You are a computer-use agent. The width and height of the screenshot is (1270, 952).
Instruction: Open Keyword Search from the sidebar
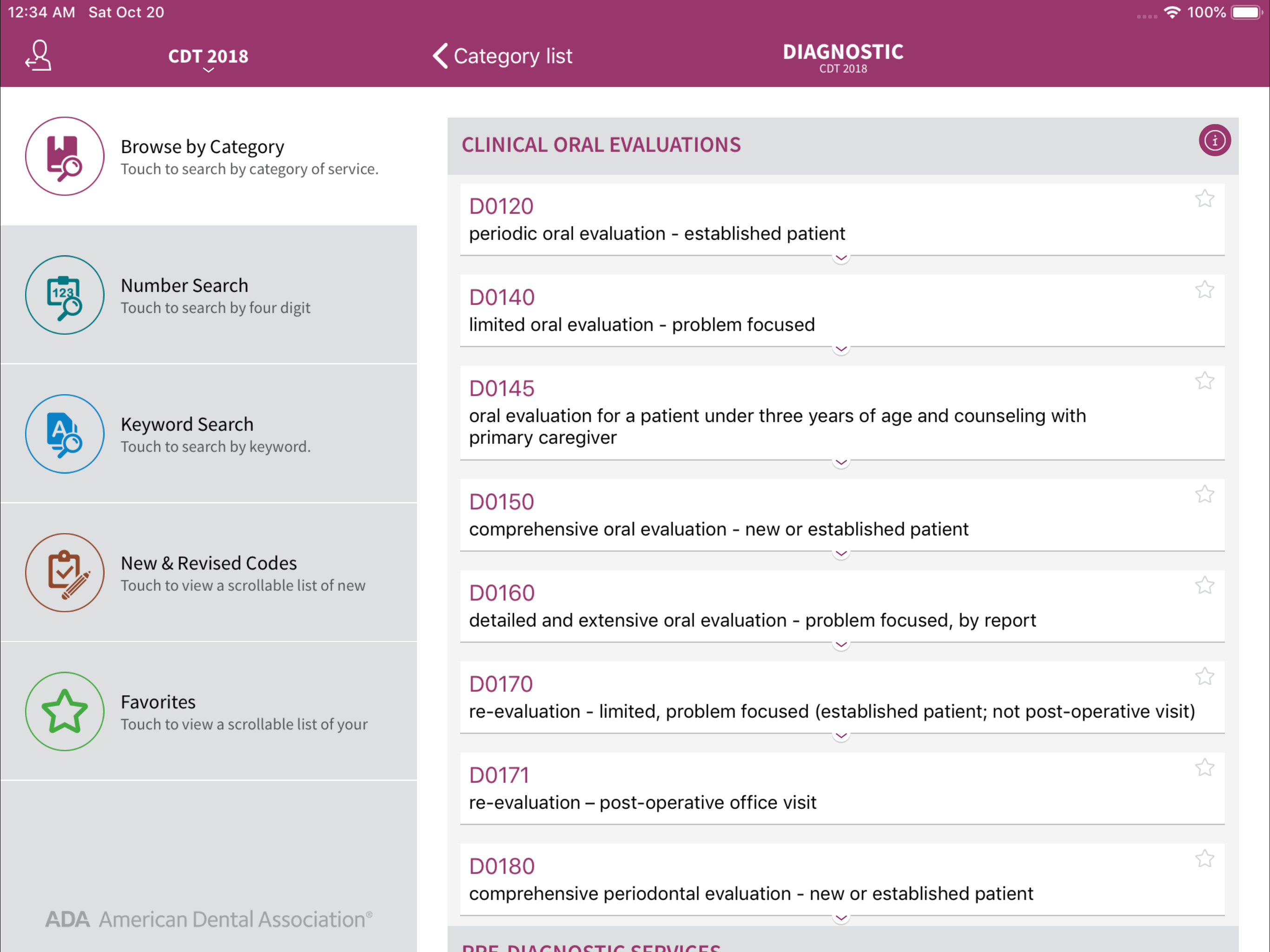[208, 434]
